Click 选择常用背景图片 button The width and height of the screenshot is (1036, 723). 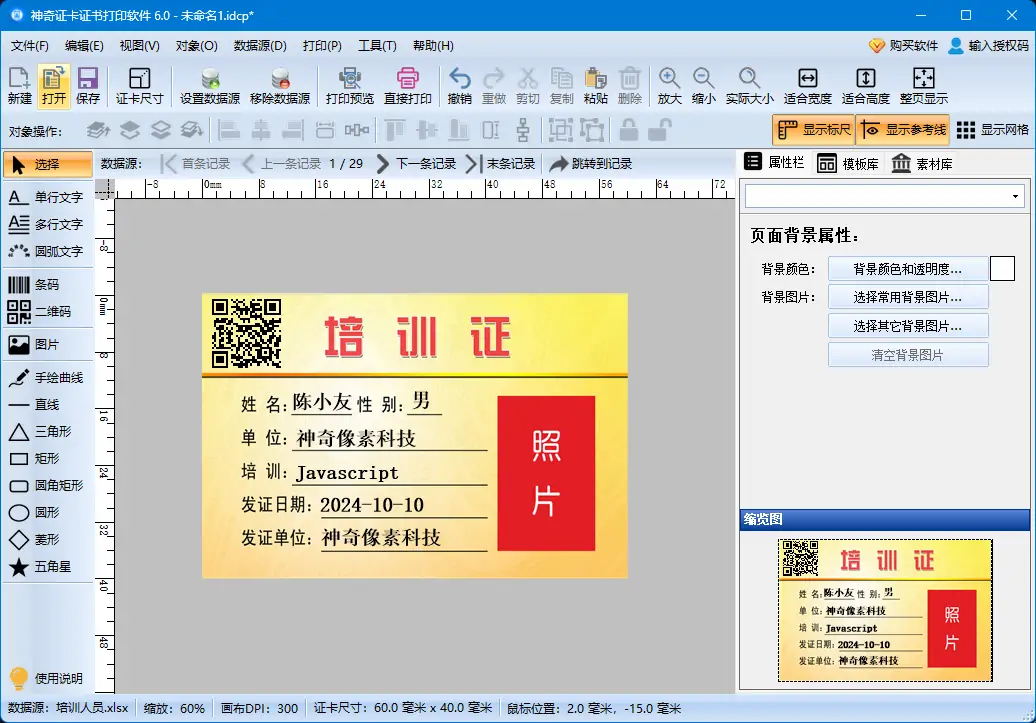click(908, 296)
